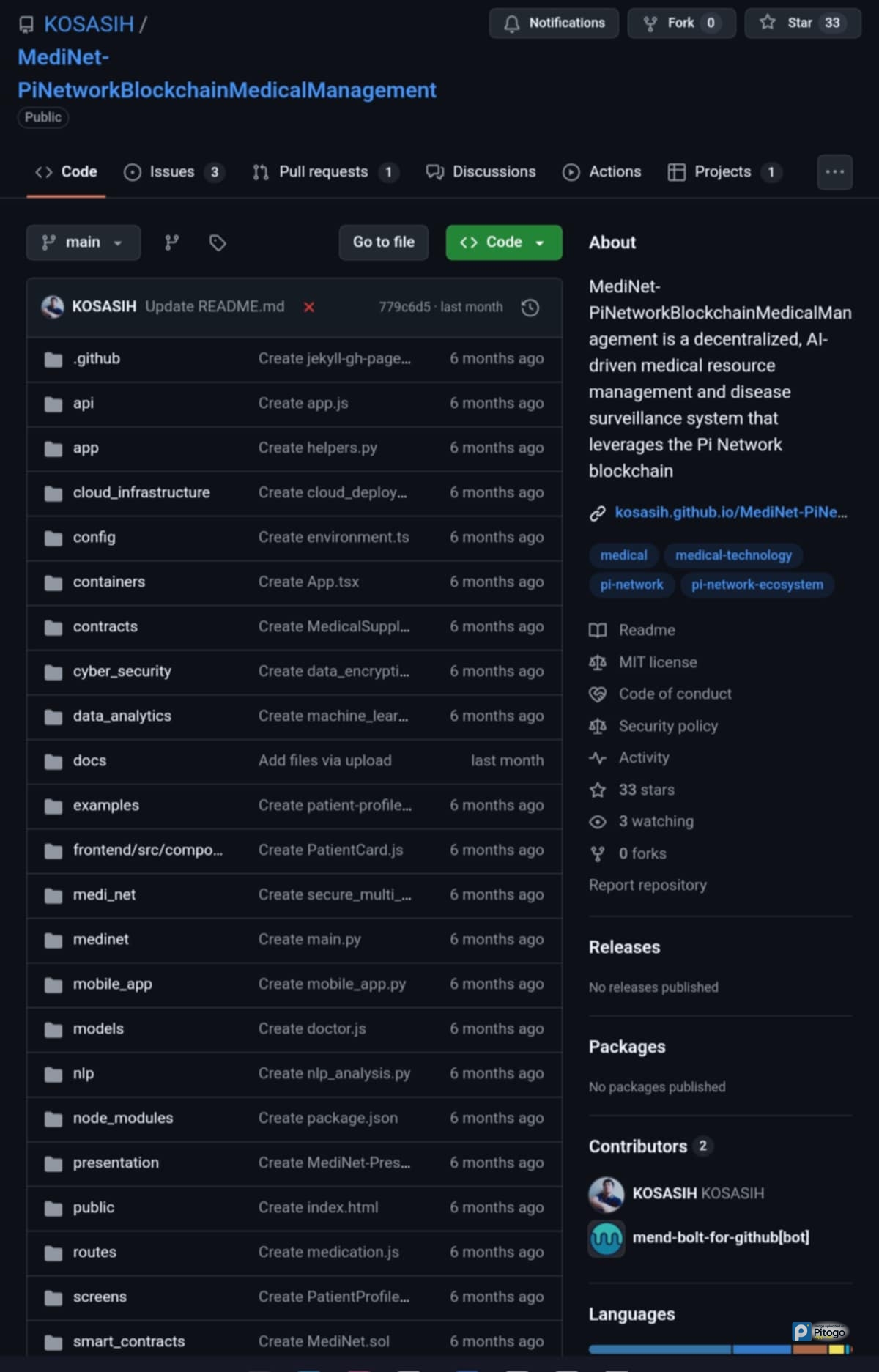Image resolution: width=879 pixels, height=1372 pixels.
Task: View commit history clock icon
Action: pyautogui.click(x=530, y=307)
